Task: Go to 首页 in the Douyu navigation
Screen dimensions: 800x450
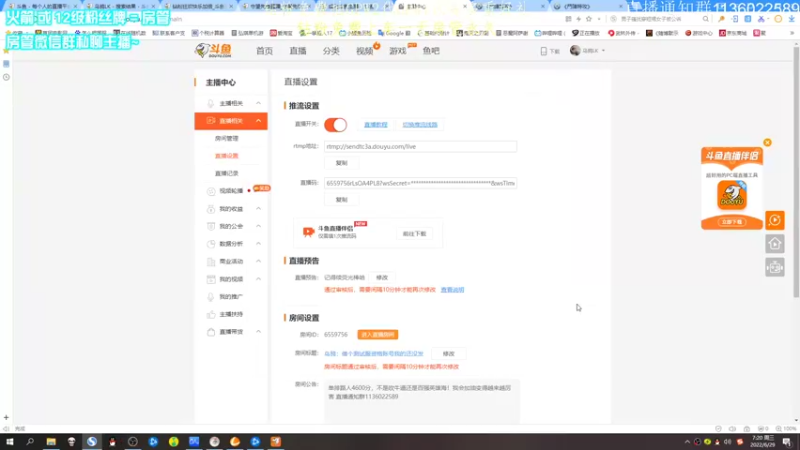Action: click(264, 51)
